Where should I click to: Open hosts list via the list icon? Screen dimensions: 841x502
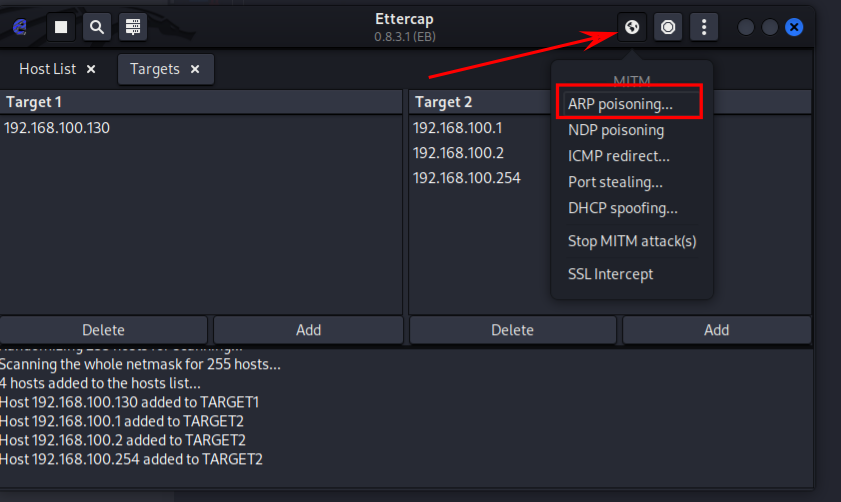point(133,27)
